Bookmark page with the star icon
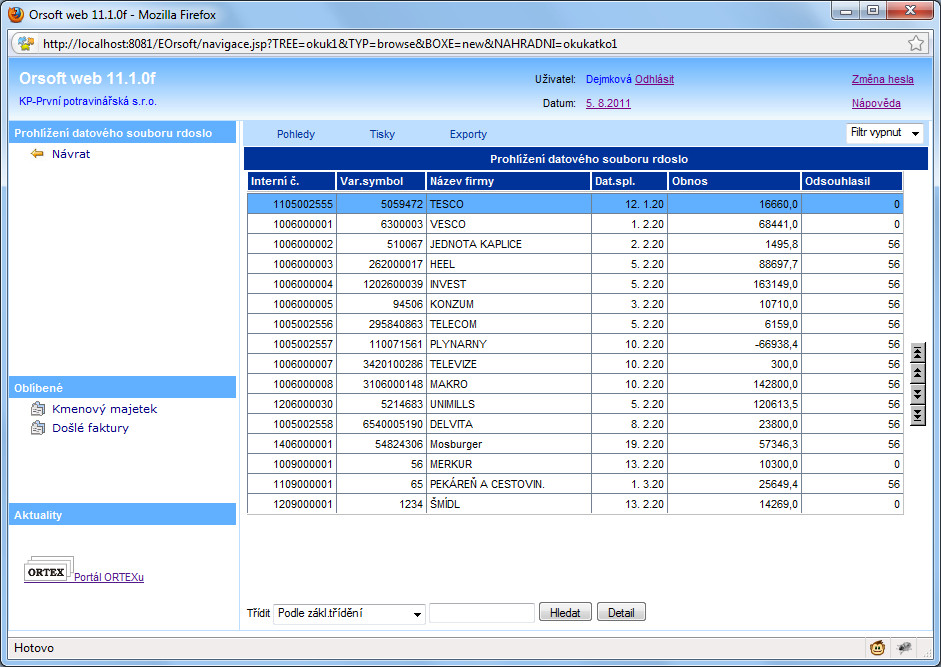Viewport: 941px width, 667px height. [915, 43]
